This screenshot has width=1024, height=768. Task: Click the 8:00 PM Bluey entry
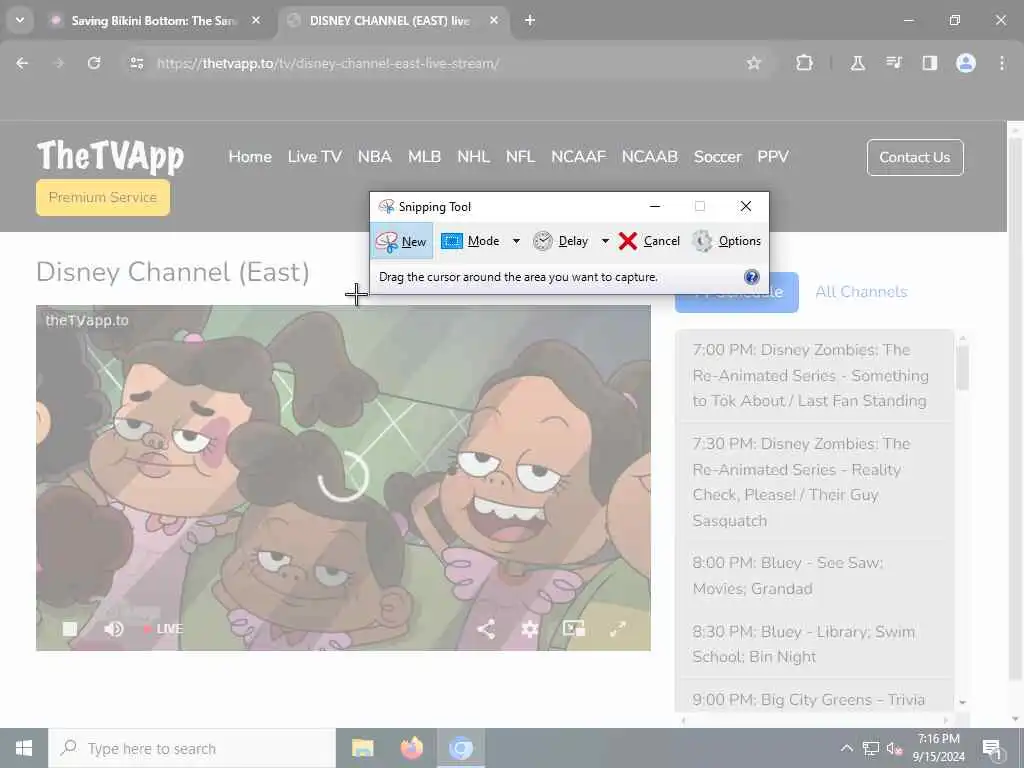pyautogui.click(x=814, y=575)
